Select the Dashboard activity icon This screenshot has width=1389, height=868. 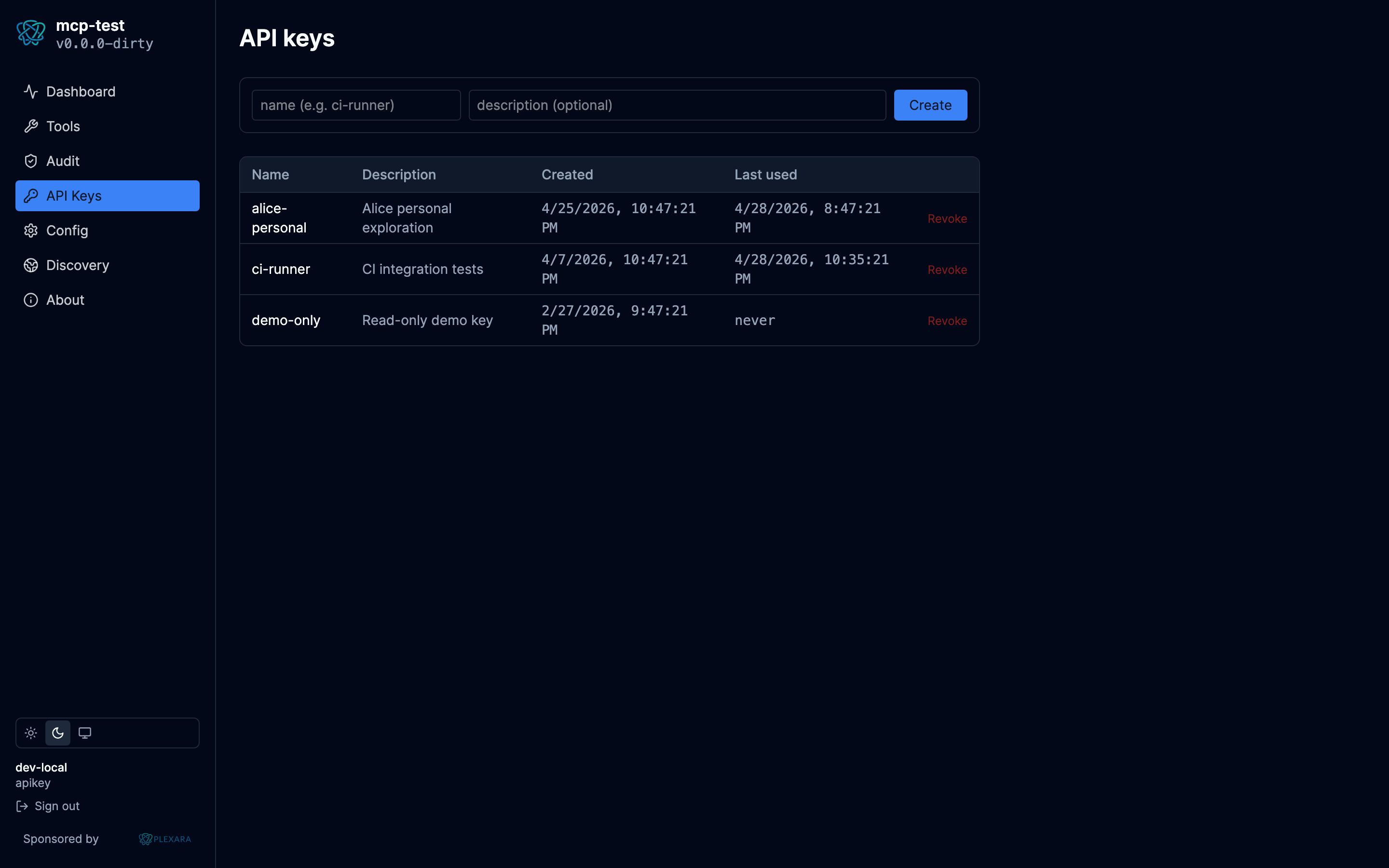click(31, 91)
